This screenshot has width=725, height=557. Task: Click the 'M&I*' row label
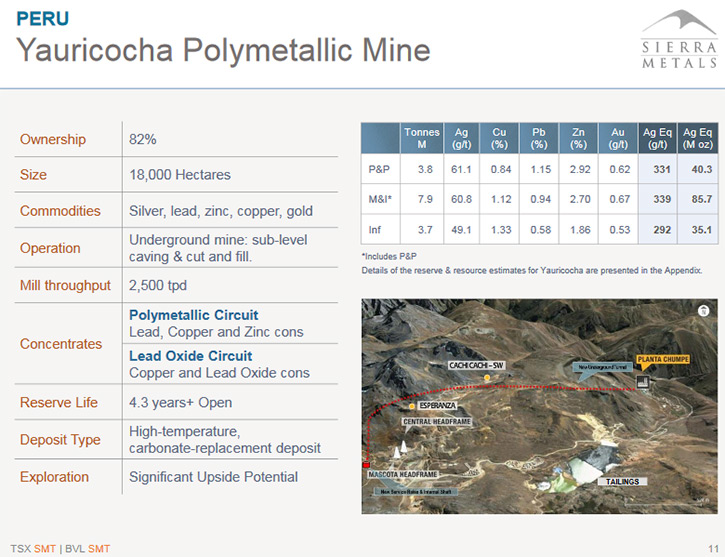(x=380, y=199)
